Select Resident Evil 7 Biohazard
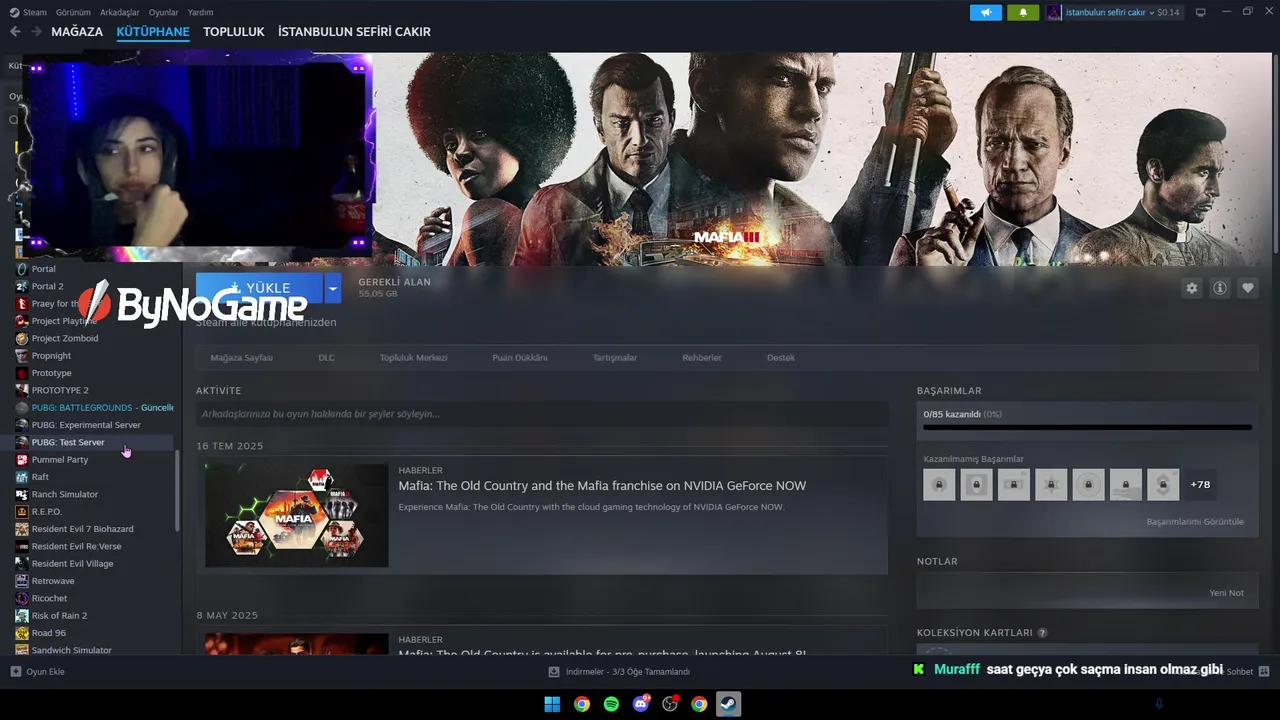Image resolution: width=1280 pixels, height=720 pixels. pos(82,529)
